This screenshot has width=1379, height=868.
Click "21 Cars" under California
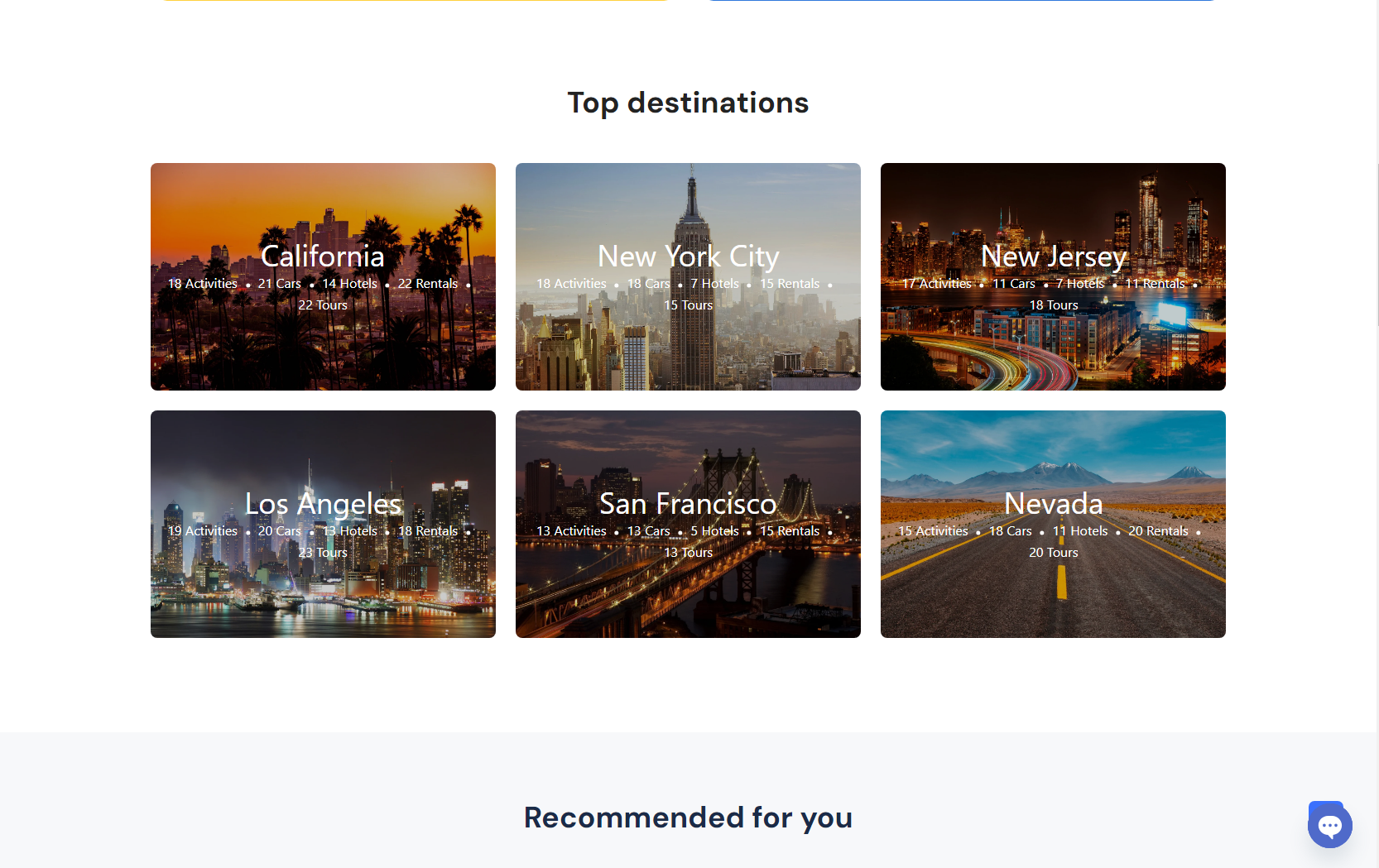pos(279,284)
